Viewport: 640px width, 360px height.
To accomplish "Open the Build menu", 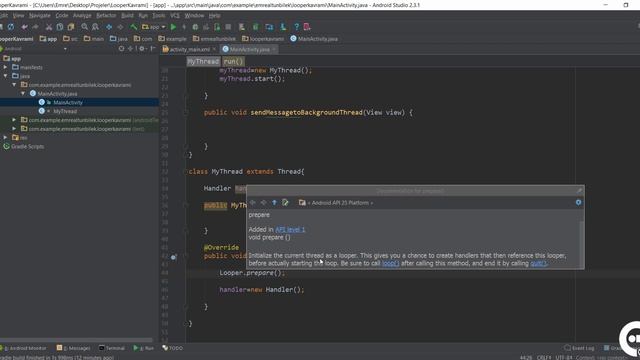I will (x=127, y=16).
